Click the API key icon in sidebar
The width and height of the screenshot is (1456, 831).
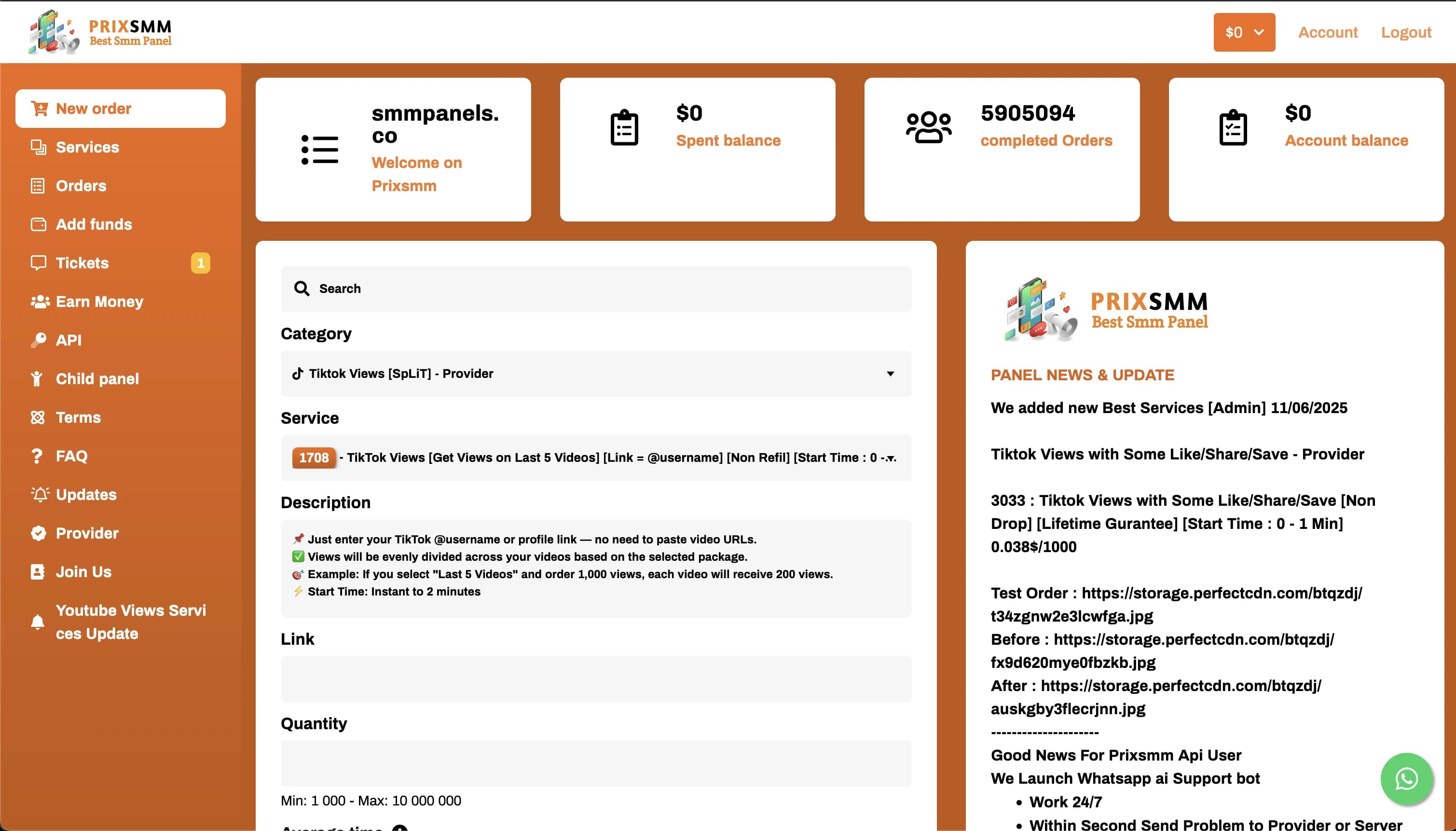point(38,340)
